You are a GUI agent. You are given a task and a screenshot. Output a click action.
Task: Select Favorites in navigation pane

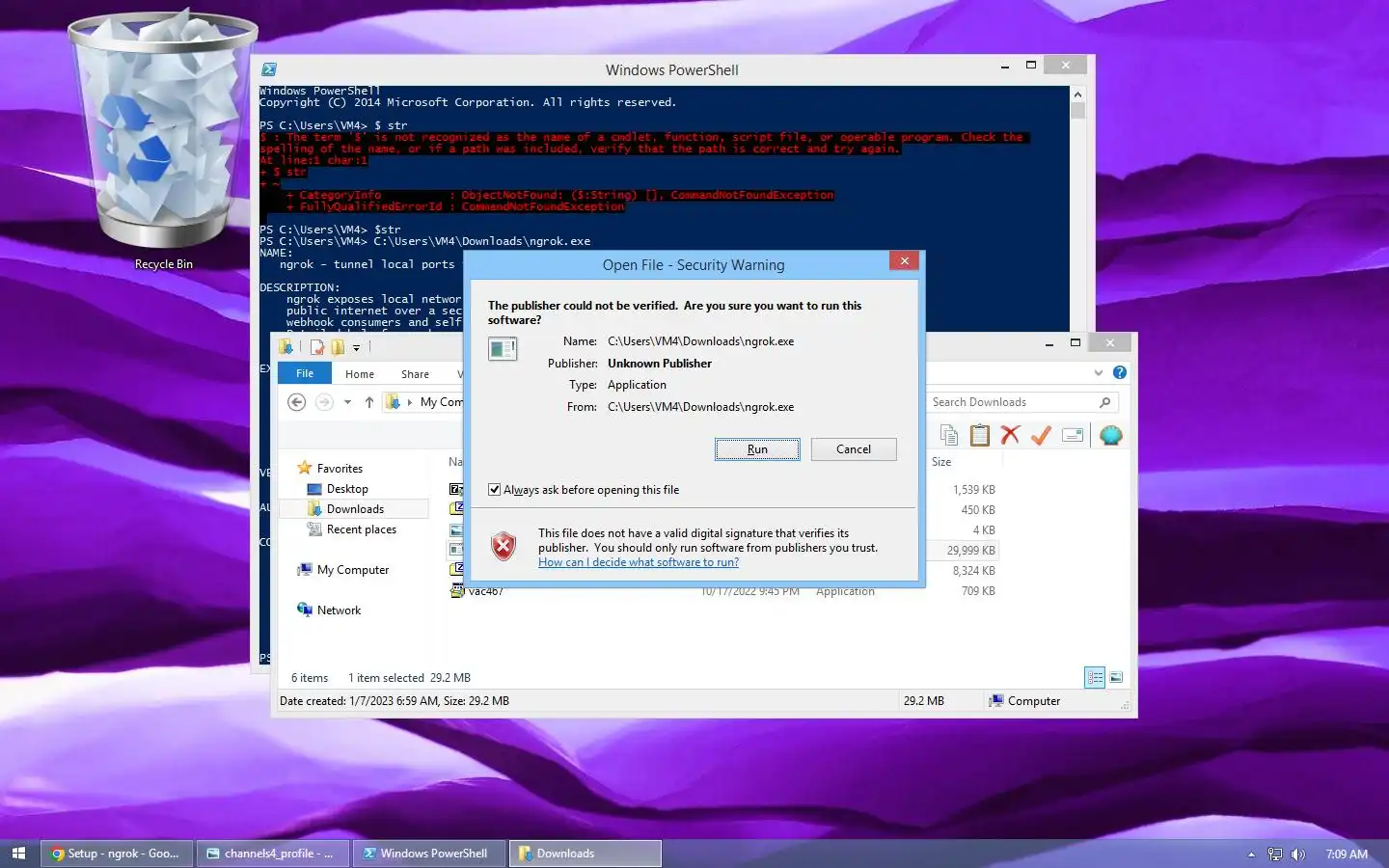click(x=340, y=469)
